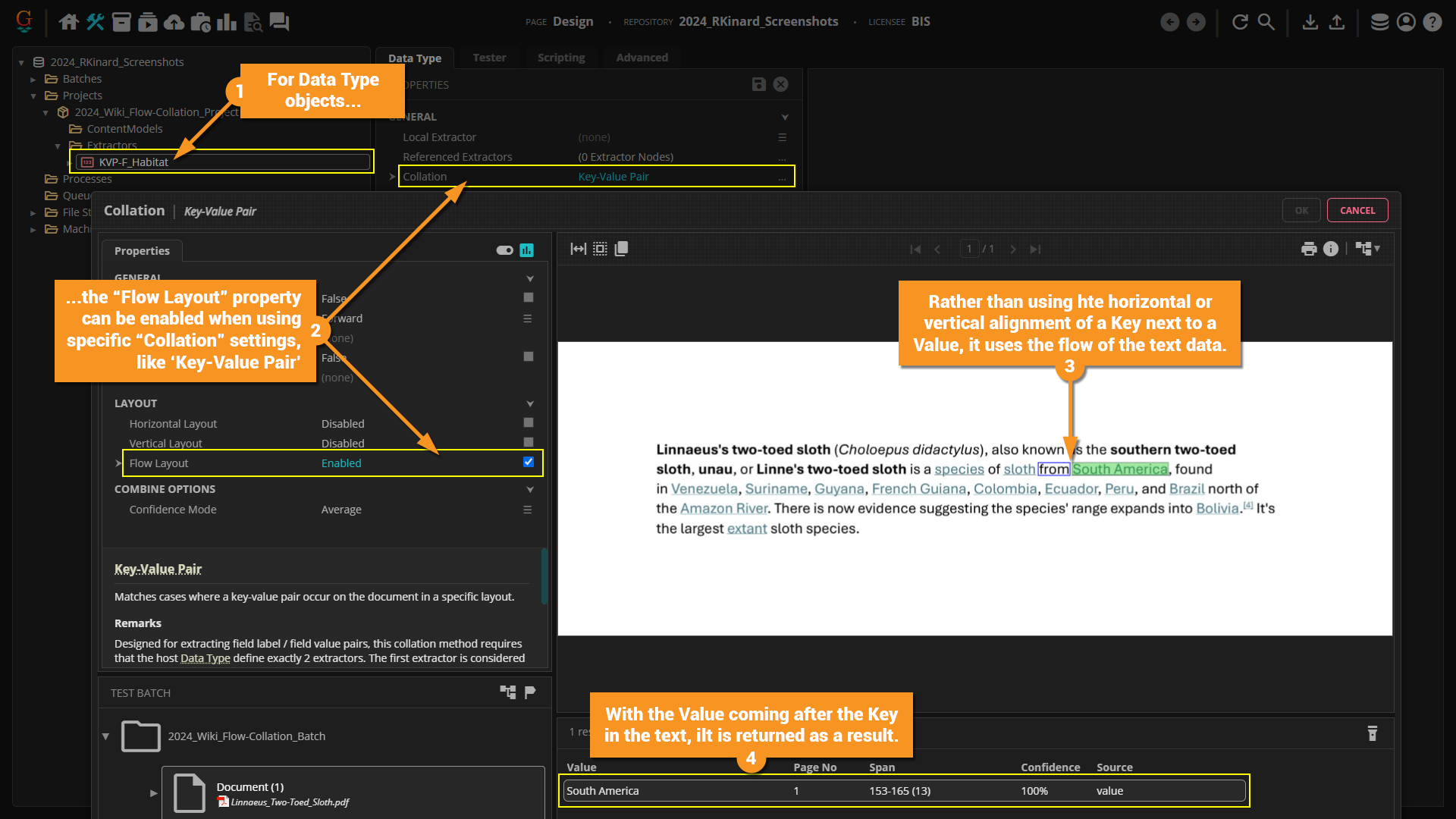Select the KVP-F_Habitat tree item
The height and width of the screenshot is (819, 1456).
click(133, 162)
